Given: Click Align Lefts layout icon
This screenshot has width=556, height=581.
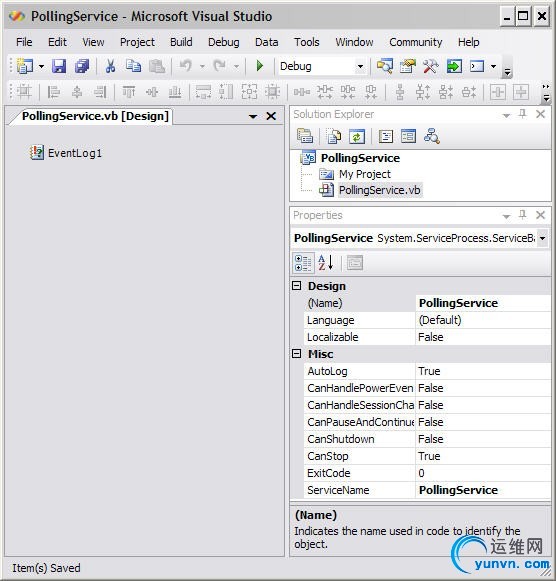Looking at the screenshot, I should tap(54, 92).
